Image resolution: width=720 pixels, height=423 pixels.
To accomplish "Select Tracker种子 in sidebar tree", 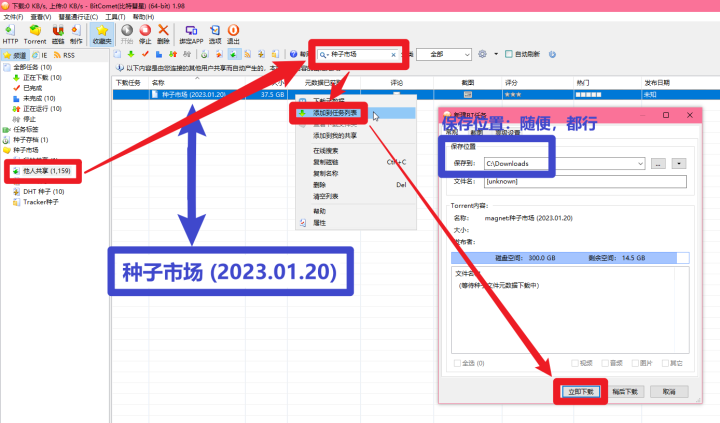I will pyautogui.click(x=41, y=202).
